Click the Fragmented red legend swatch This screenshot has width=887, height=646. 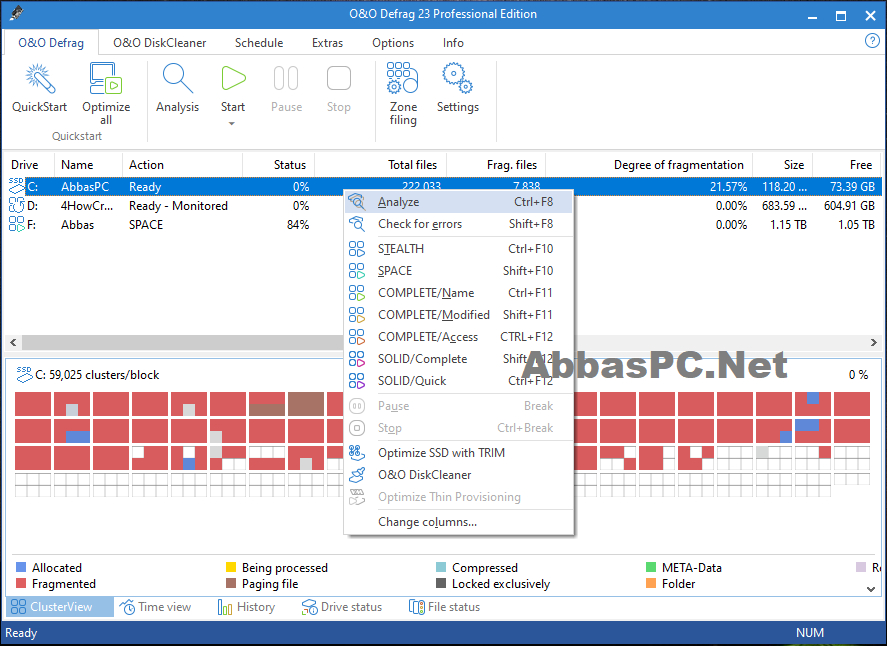tap(21, 583)
